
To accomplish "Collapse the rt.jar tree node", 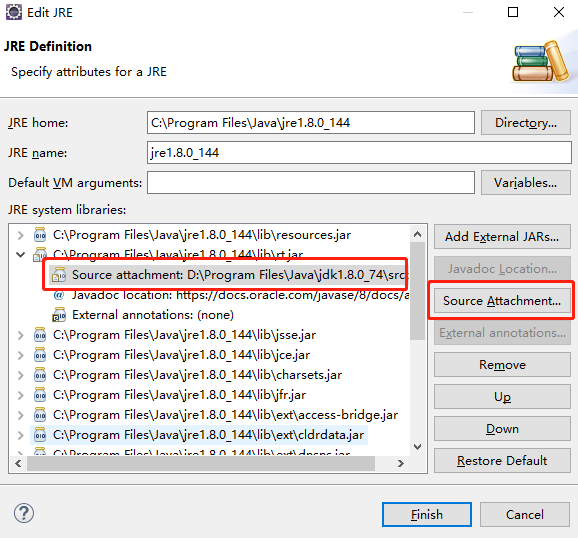I will point(21,254).
